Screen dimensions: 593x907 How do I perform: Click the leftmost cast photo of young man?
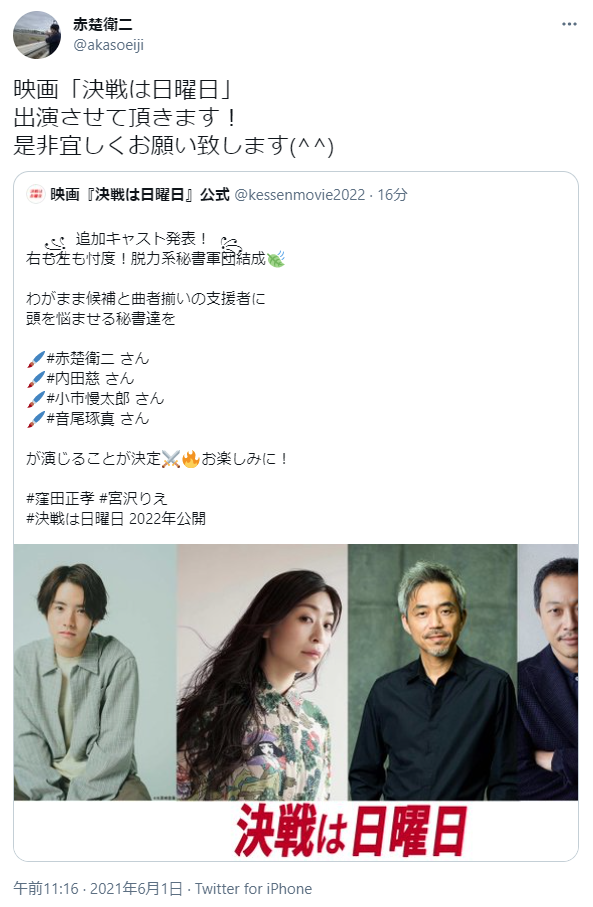click(95, 672)
